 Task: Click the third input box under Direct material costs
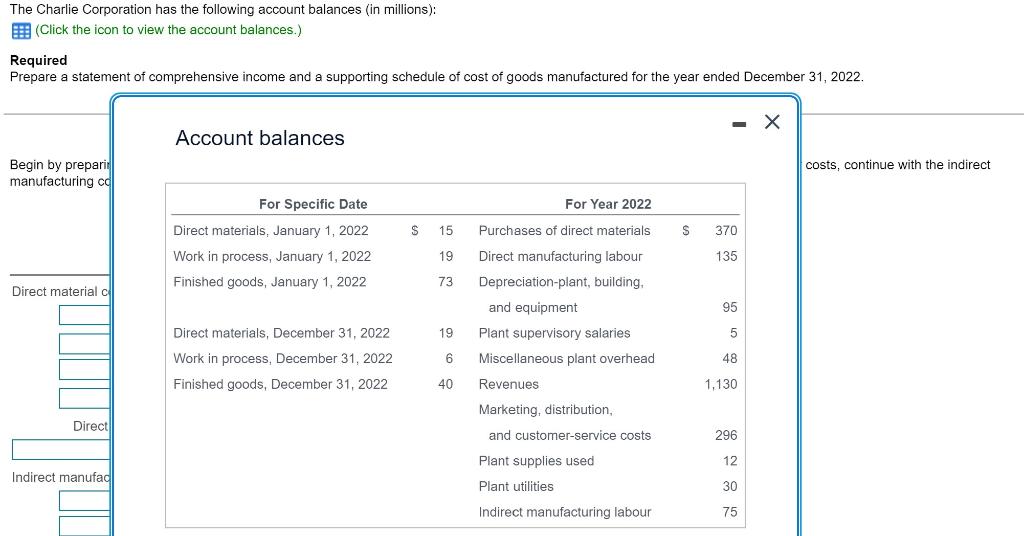pyautogui.click(x=85, y=369)
